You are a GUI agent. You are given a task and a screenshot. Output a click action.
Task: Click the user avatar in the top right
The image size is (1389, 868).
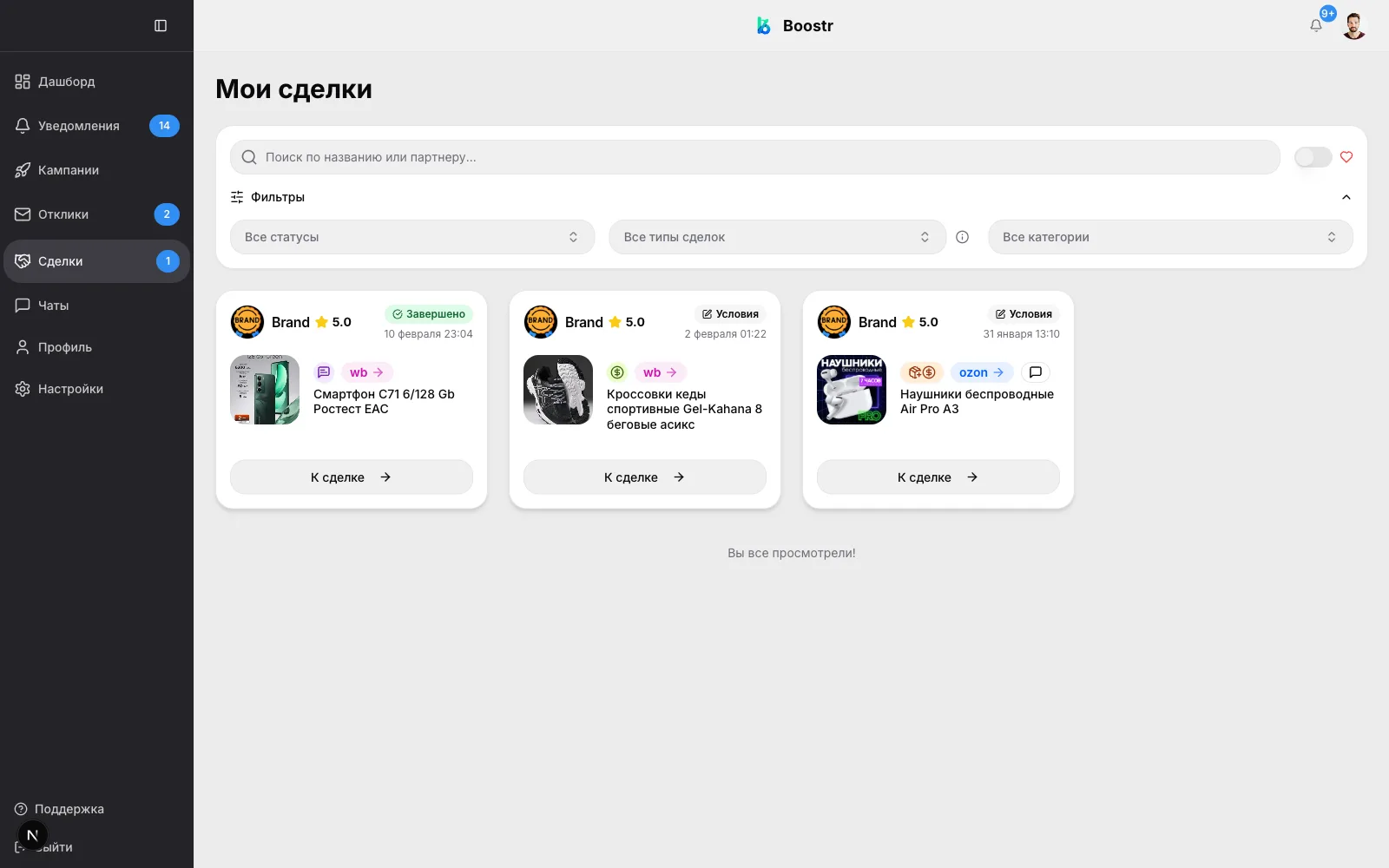pos(1353,26)
